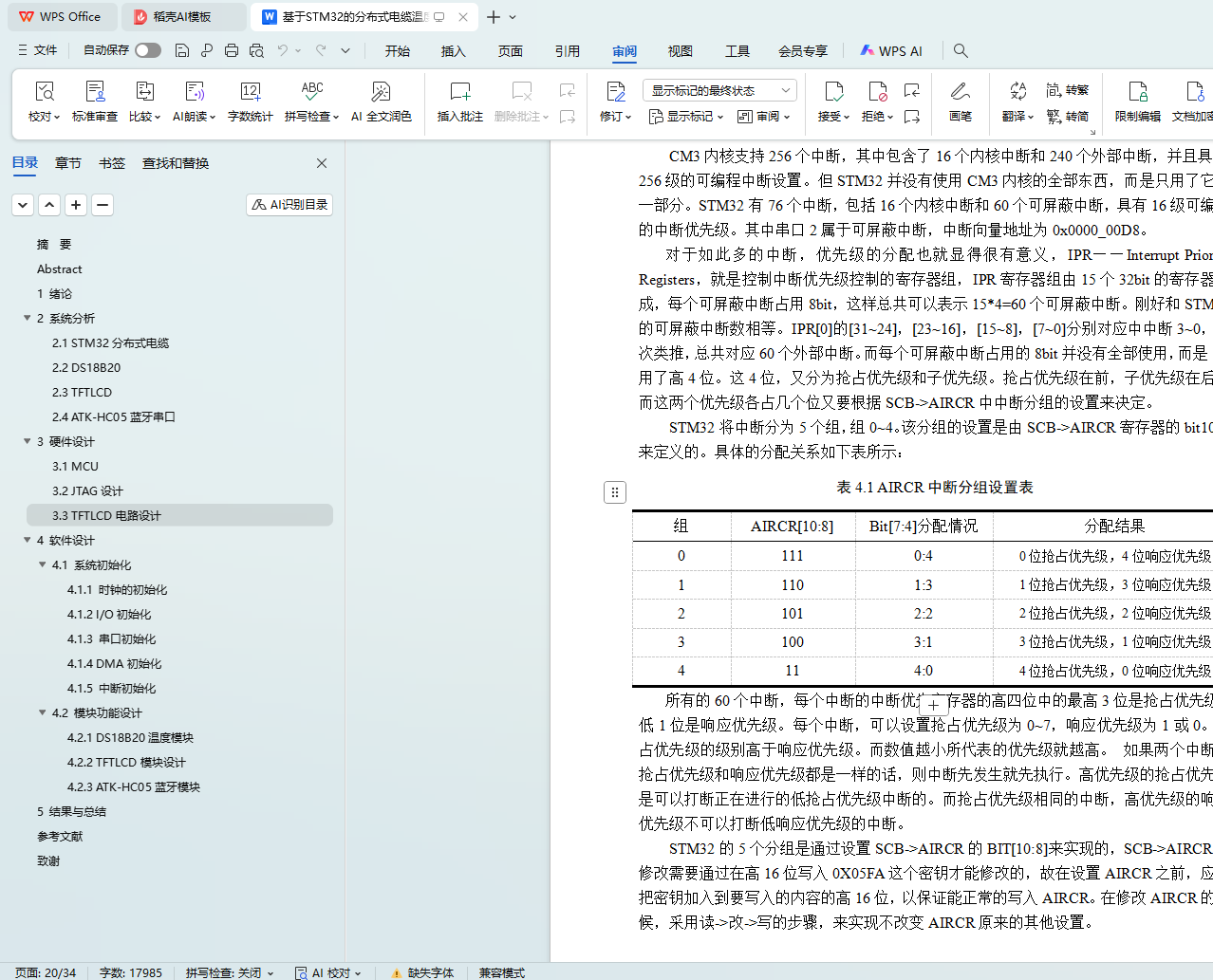The width and height of the screenshot is (1213, 980).
Task: Open the 显示标记的最终状态 dropdown
Action: (719, 90)
